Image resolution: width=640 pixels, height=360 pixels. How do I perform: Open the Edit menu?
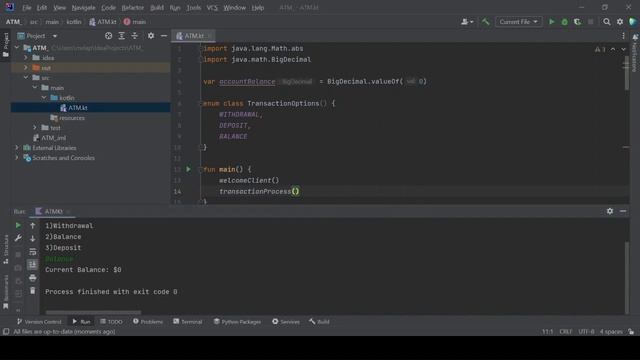(x=42, y=8)
